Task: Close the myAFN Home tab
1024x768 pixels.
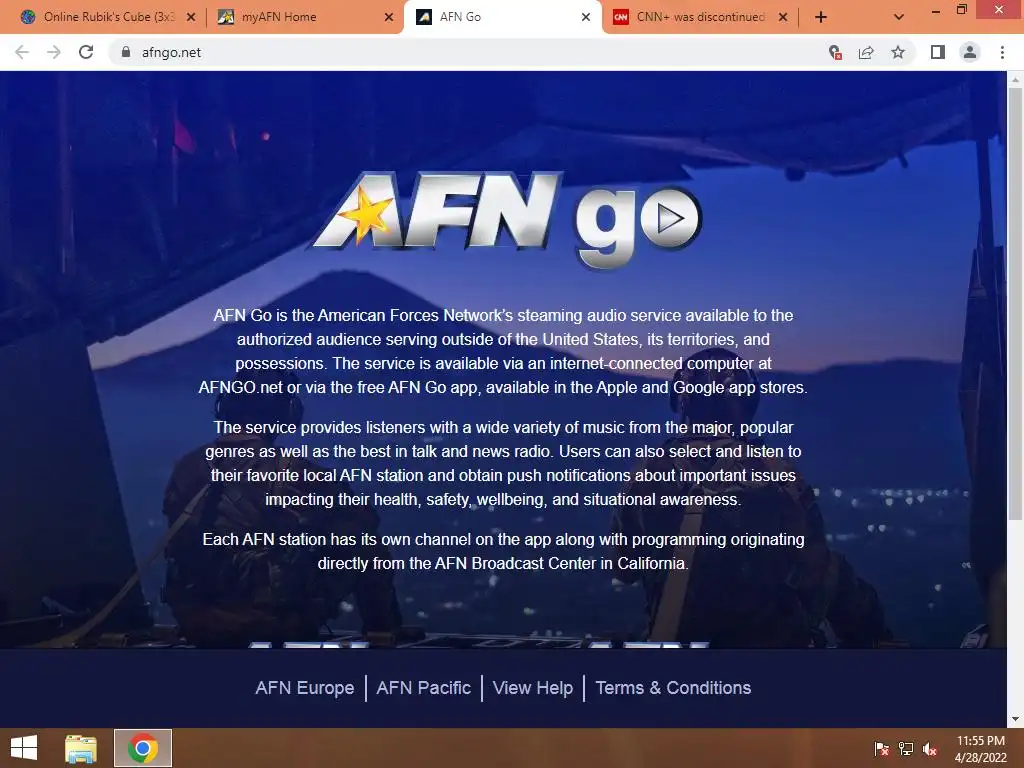Action: (x=389, y=17)
